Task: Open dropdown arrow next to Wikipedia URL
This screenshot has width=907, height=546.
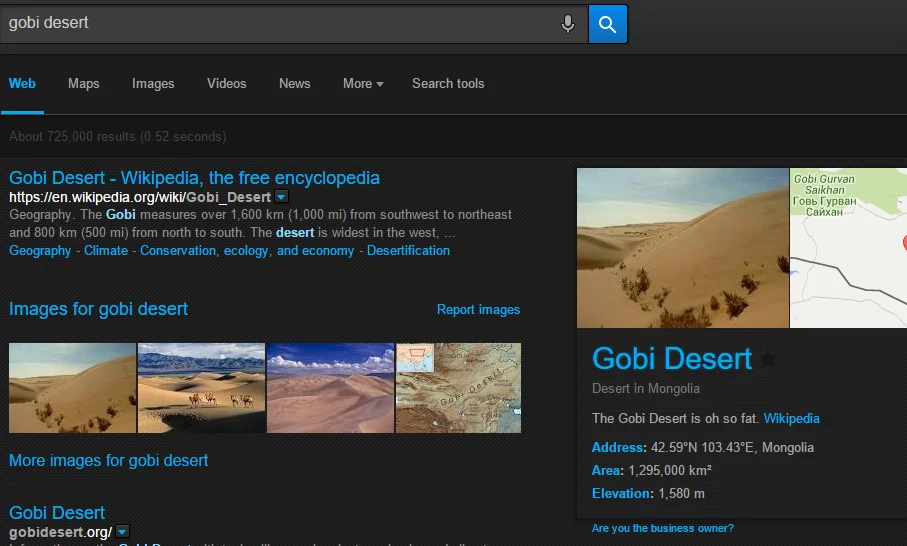Action: tap(281, 197)
